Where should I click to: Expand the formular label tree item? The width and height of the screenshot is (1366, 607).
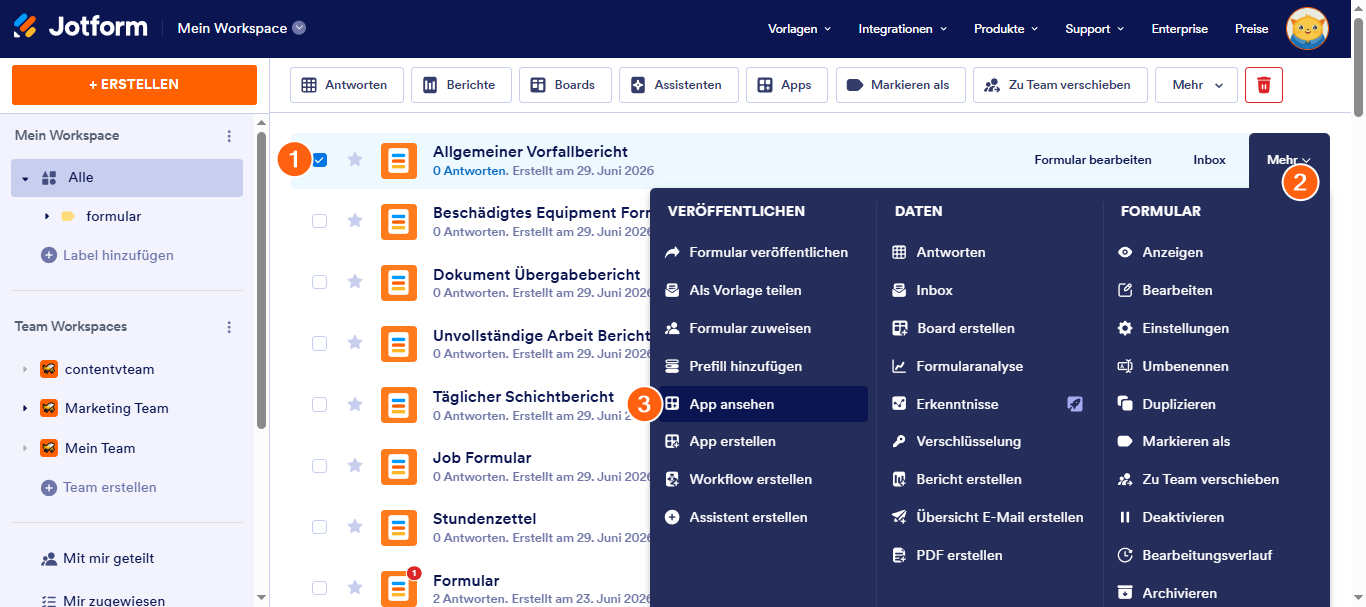[x=47, y=216]
